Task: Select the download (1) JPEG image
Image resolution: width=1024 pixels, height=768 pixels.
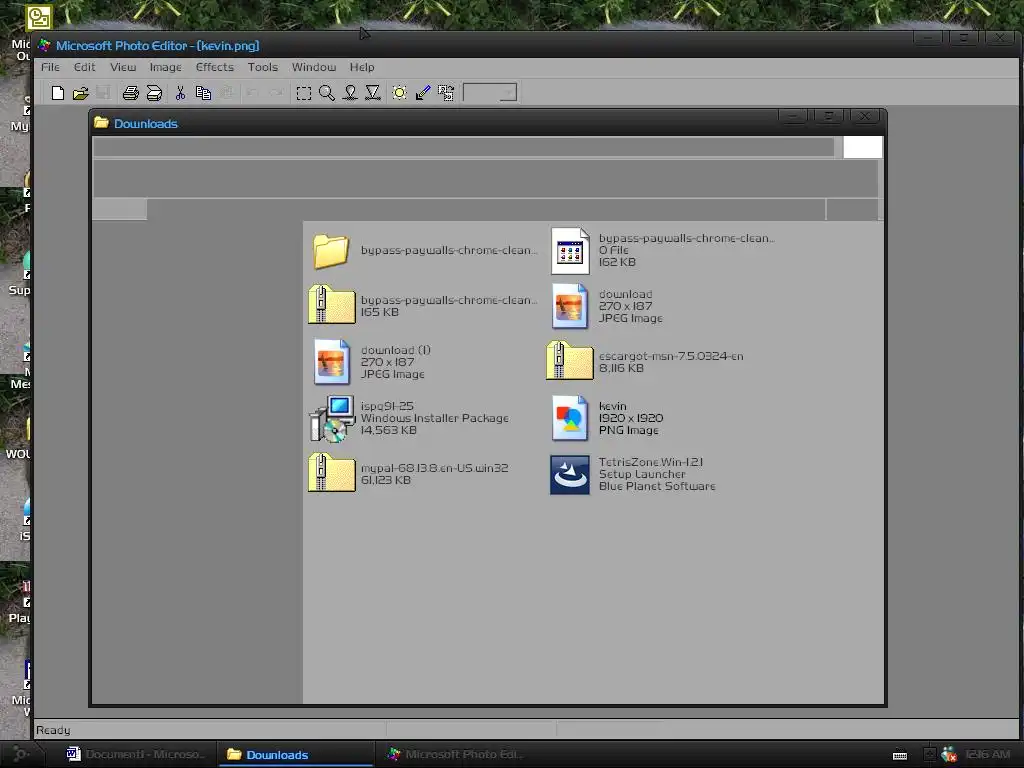Action: click(371, 362)
